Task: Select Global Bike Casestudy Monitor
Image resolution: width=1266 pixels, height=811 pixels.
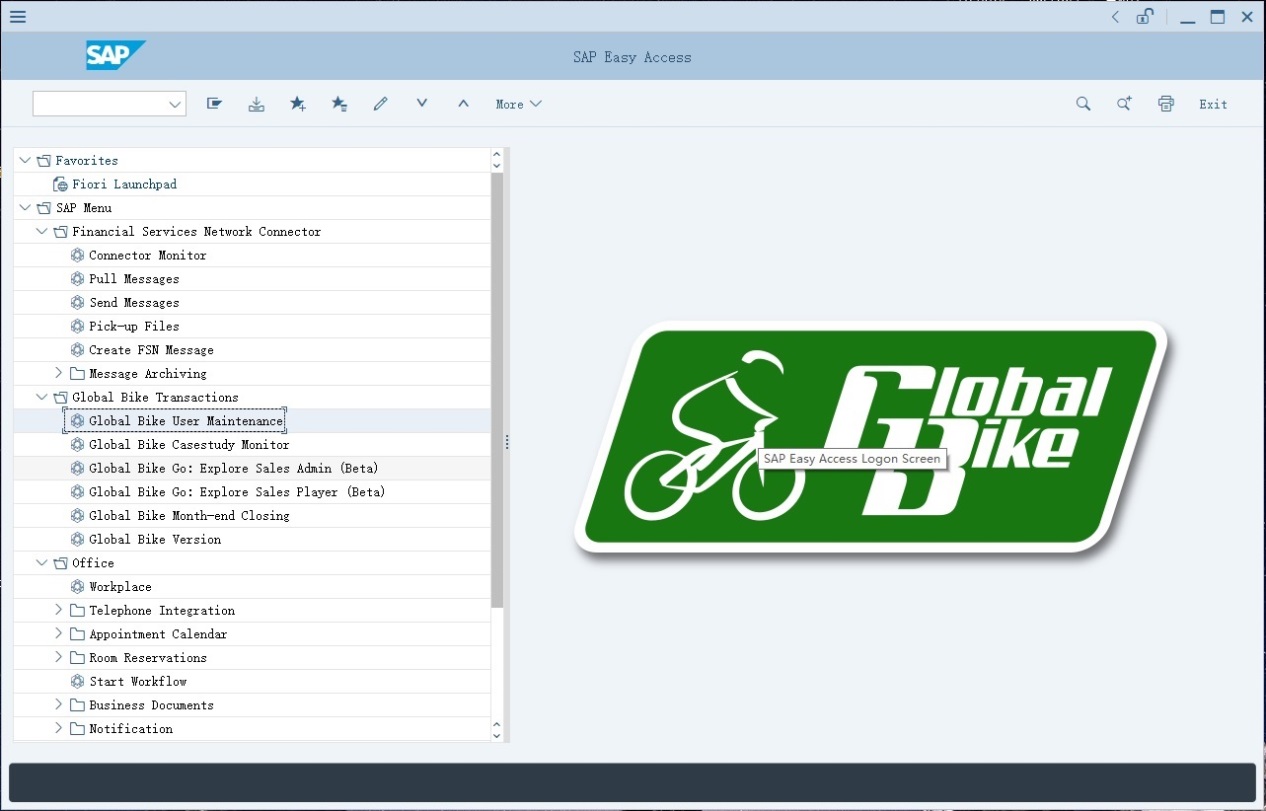Action: (189, 445)
